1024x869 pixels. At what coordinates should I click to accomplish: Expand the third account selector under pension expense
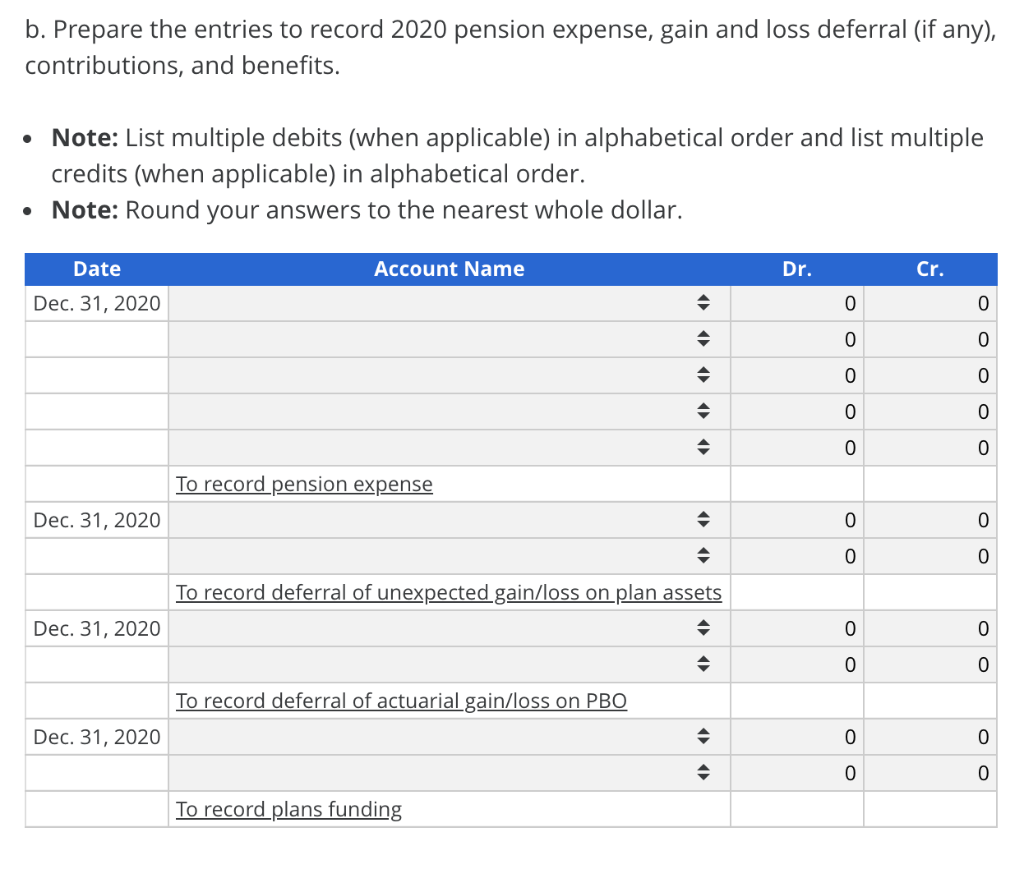(x=704, y=375)
